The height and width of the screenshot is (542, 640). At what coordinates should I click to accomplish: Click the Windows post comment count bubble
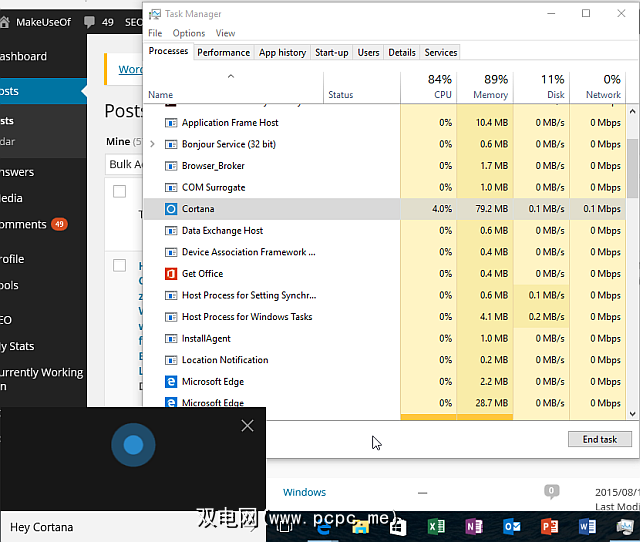point(551,491)
